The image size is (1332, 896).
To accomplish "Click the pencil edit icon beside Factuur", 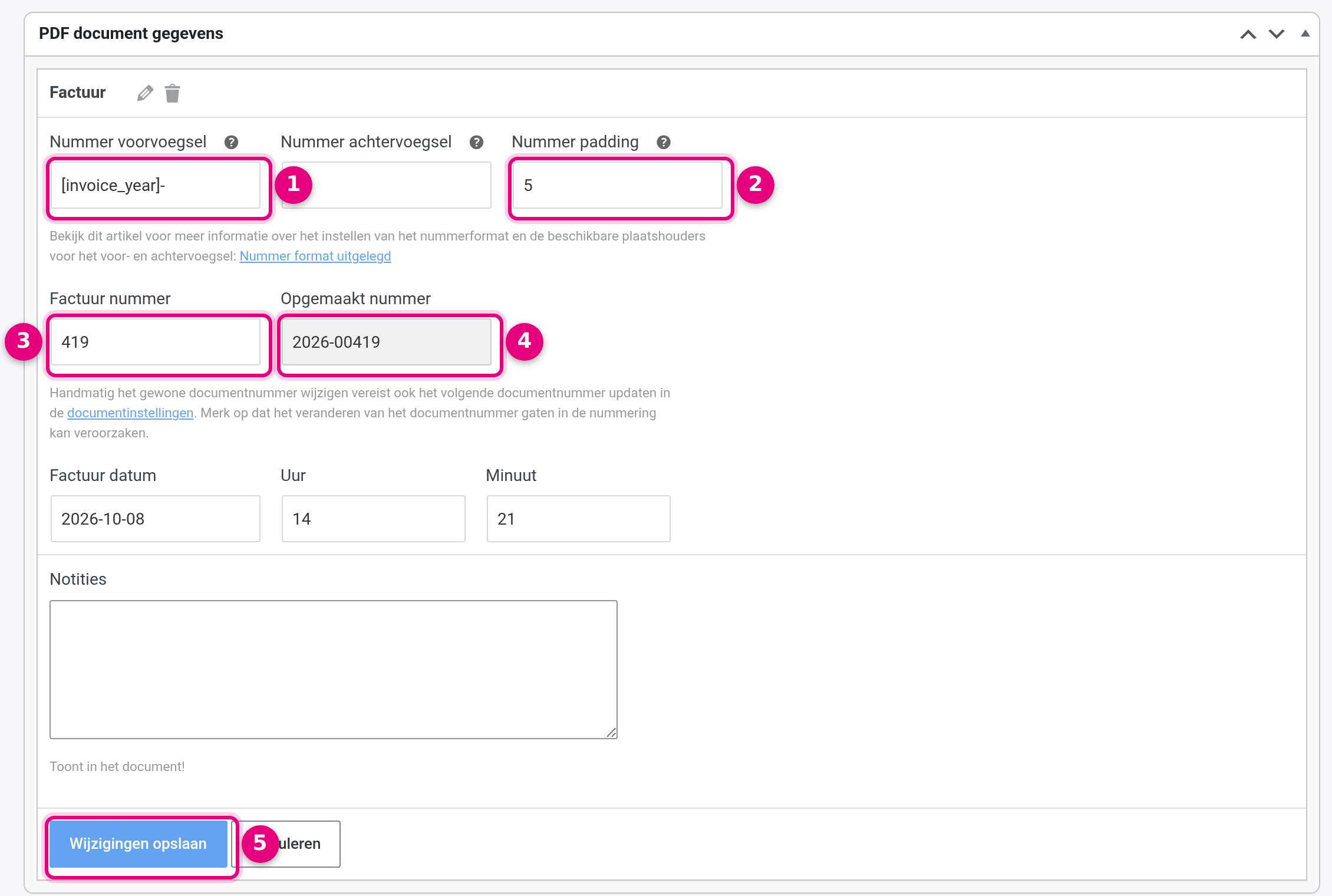I will pyautogui.click(x=145, y=93).
